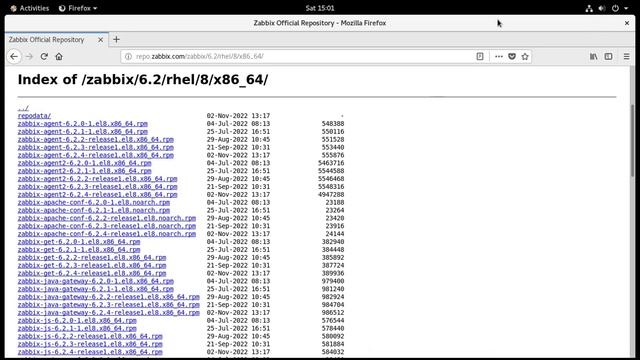This screenshot has height=360, width=640.
Task: Download zabbix-agent-6.2.3-release1.el8.x86_64.rpm
Action: coord(96,147)
